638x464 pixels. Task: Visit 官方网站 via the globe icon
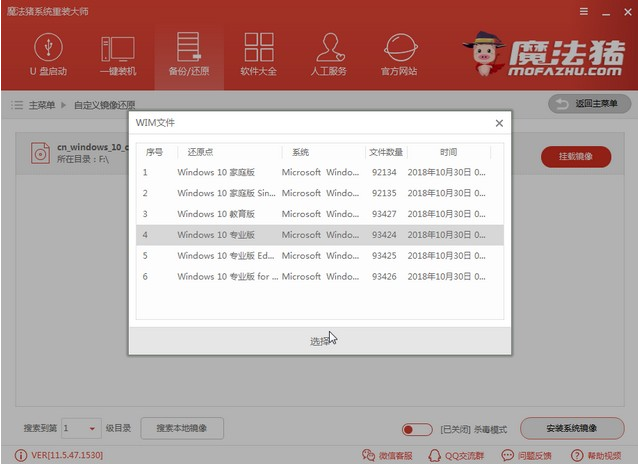400,55
